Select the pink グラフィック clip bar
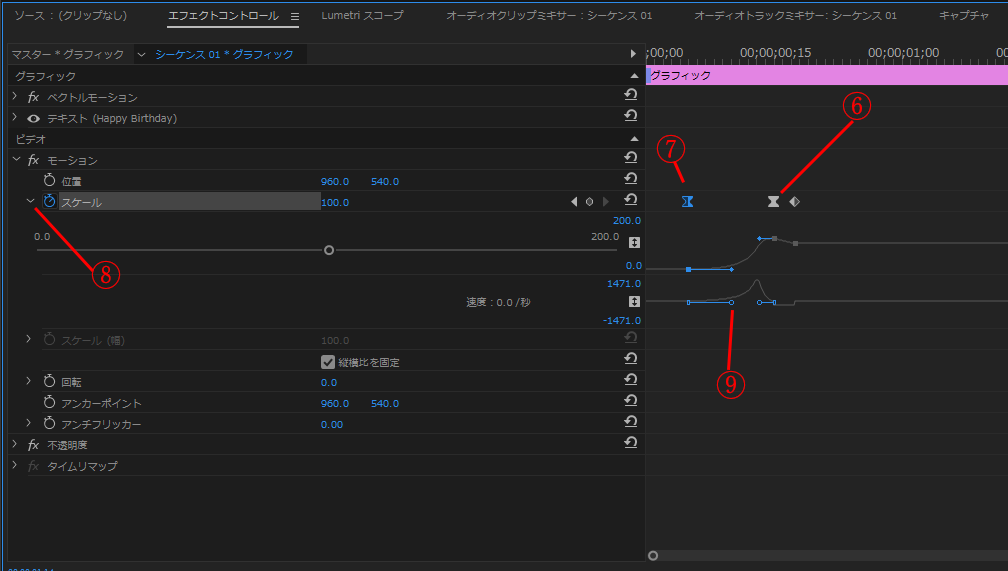 point(827,75)
